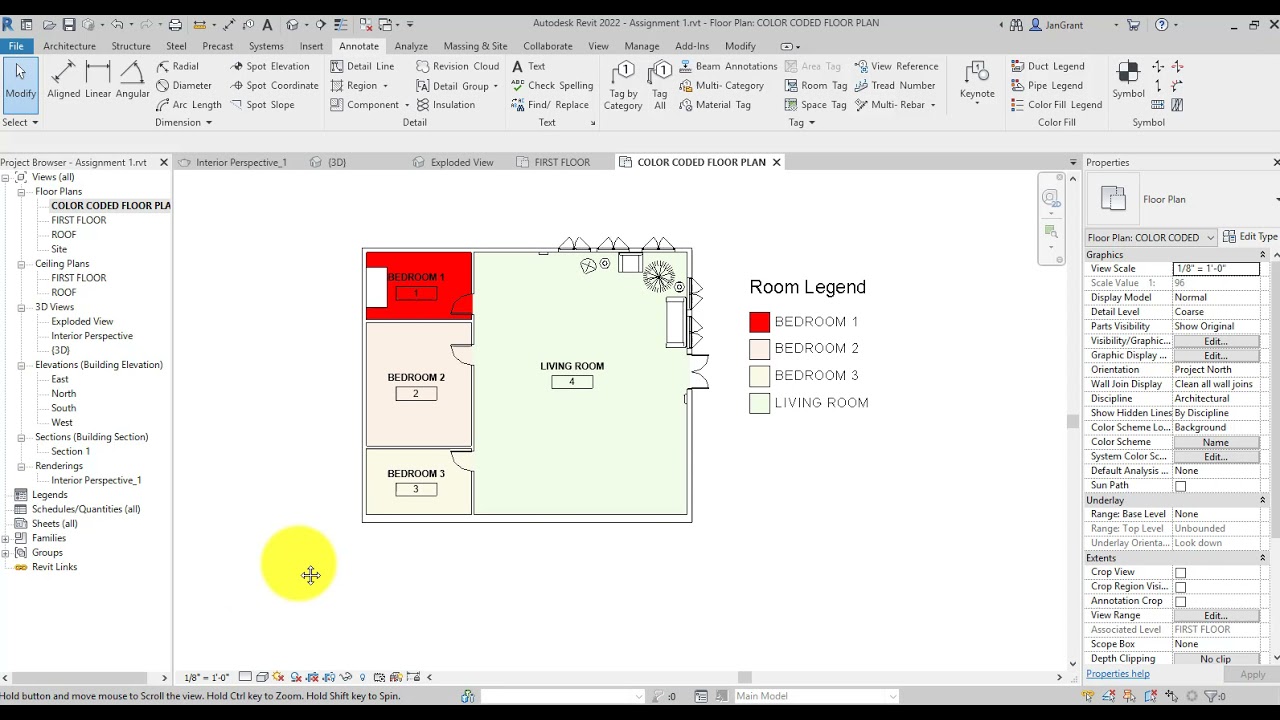Click the Space Tag tool
Screen dimensions: 1280x720
click(x=816, y=104)
